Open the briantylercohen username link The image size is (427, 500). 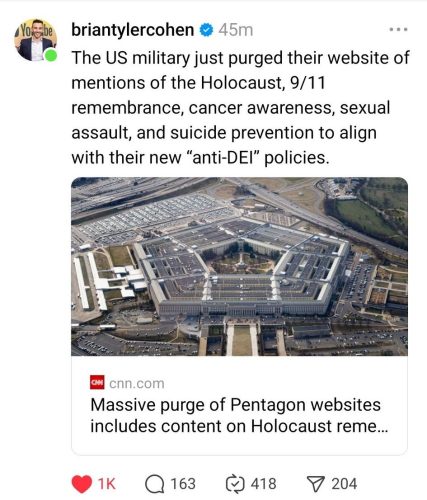(x=133, y=30)
